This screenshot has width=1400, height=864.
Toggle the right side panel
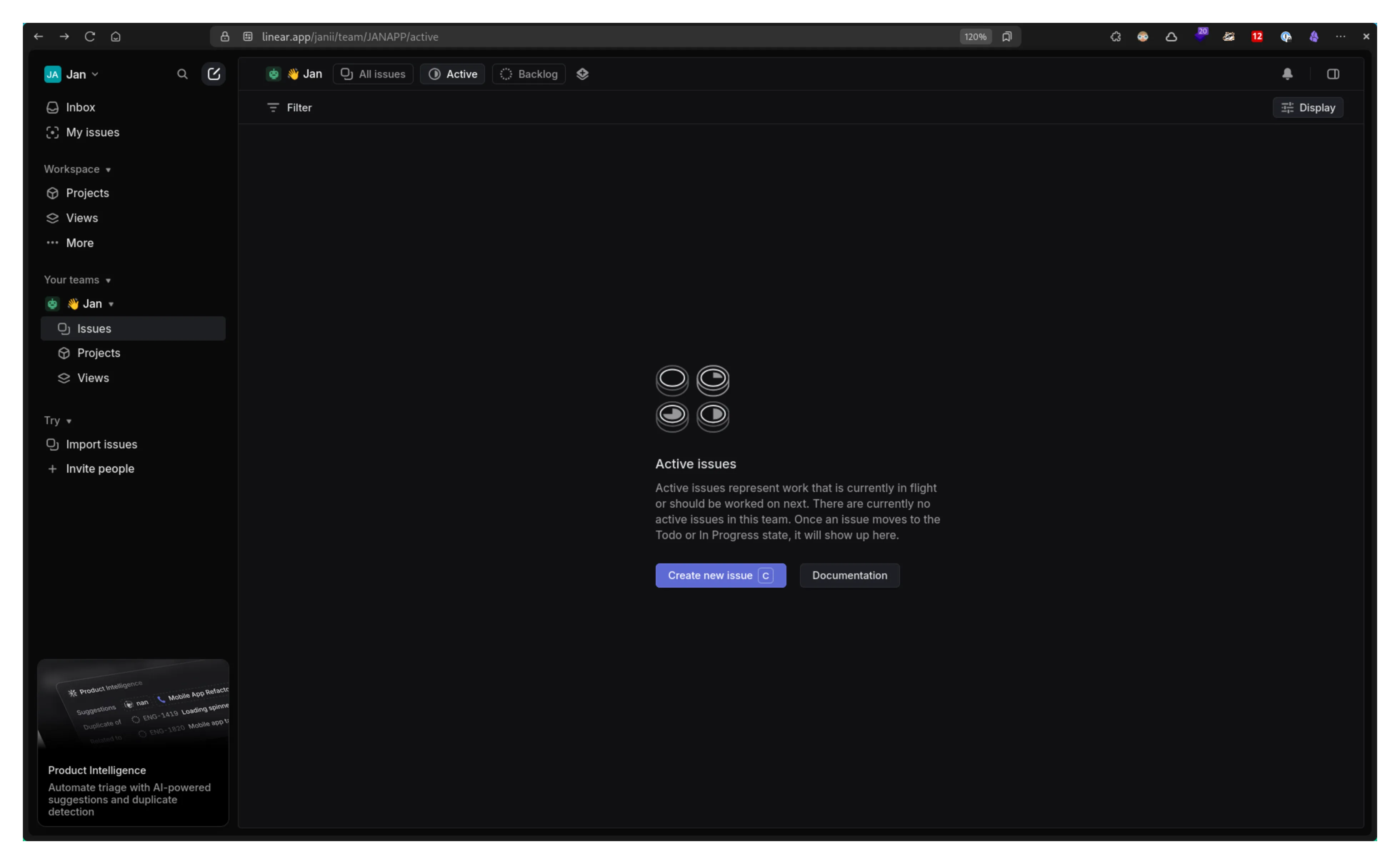click(1333, 74)
